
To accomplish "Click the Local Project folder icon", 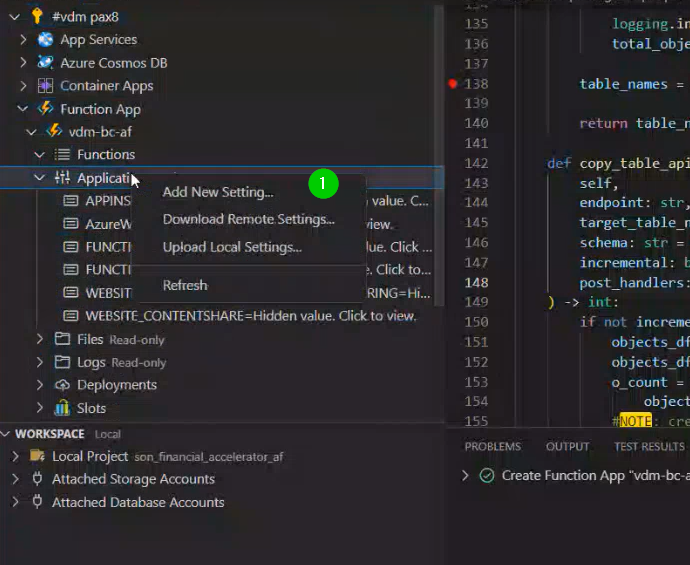I will pyautogui.click(x=37, y=456).
